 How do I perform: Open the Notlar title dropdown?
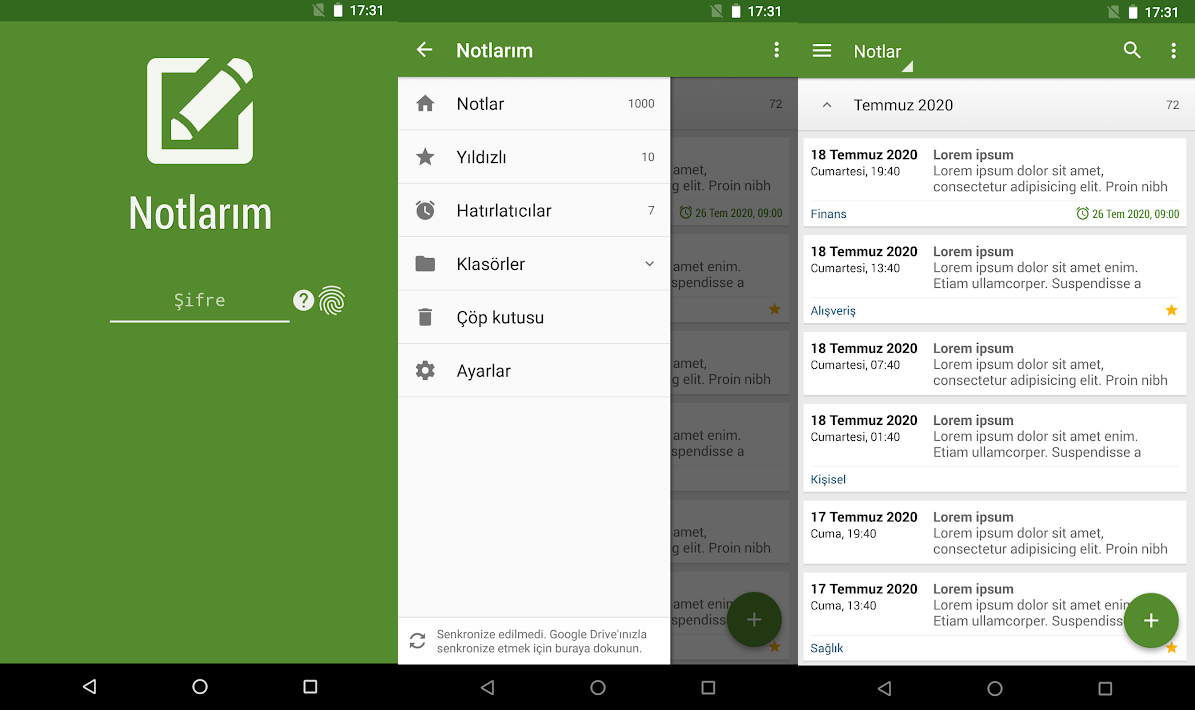click(x=880, y=51)
